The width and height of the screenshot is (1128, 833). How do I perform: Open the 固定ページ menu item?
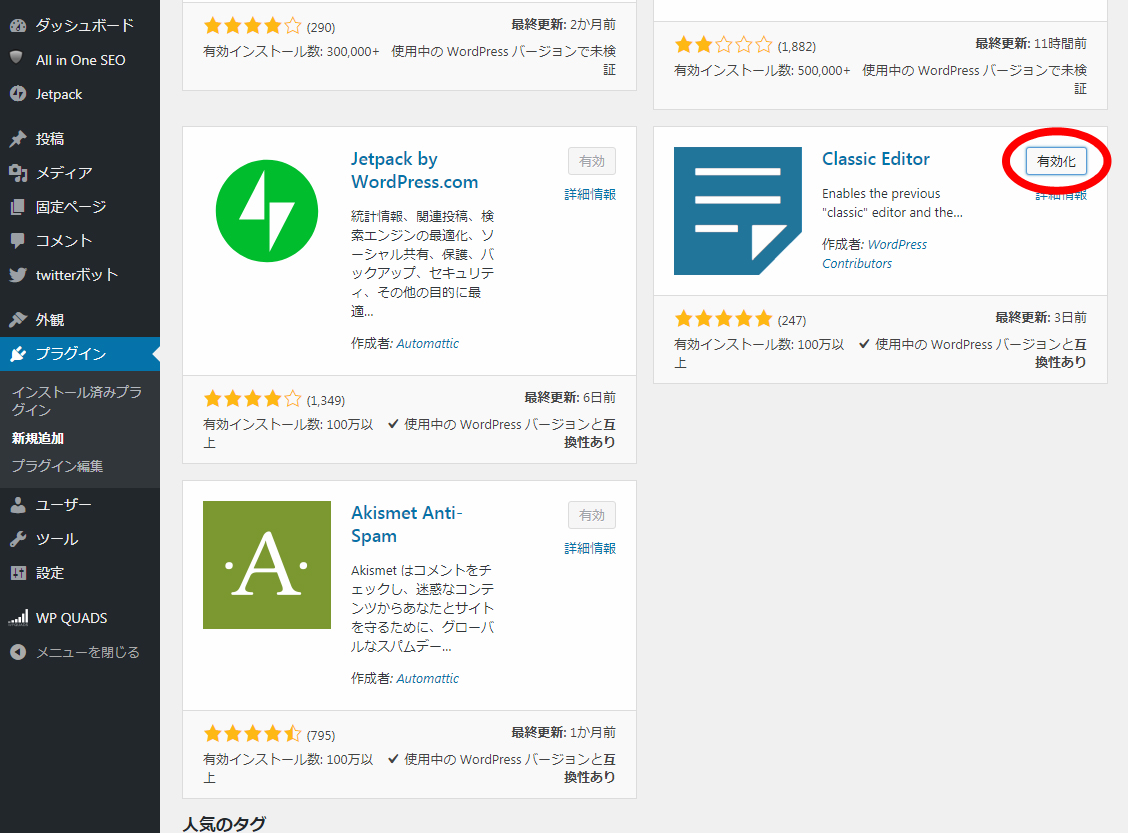click(x=70, y=207)
